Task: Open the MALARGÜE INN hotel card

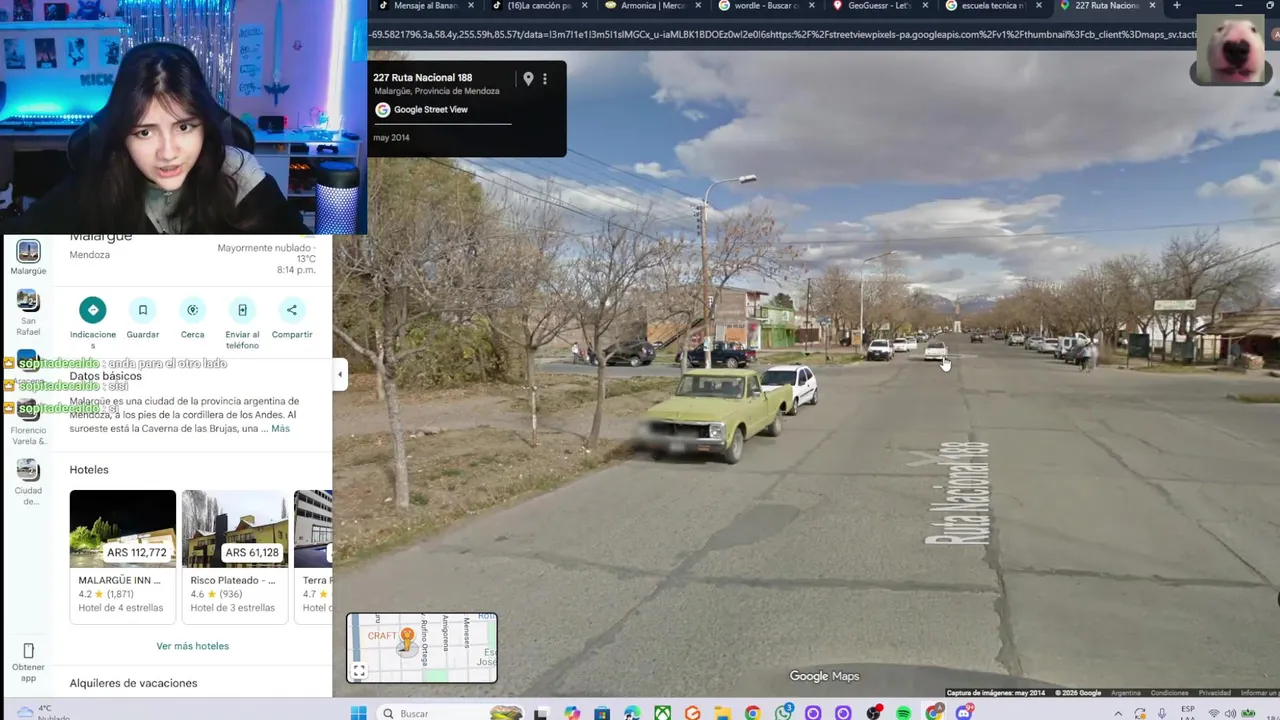Action: (x=123, y=556)
